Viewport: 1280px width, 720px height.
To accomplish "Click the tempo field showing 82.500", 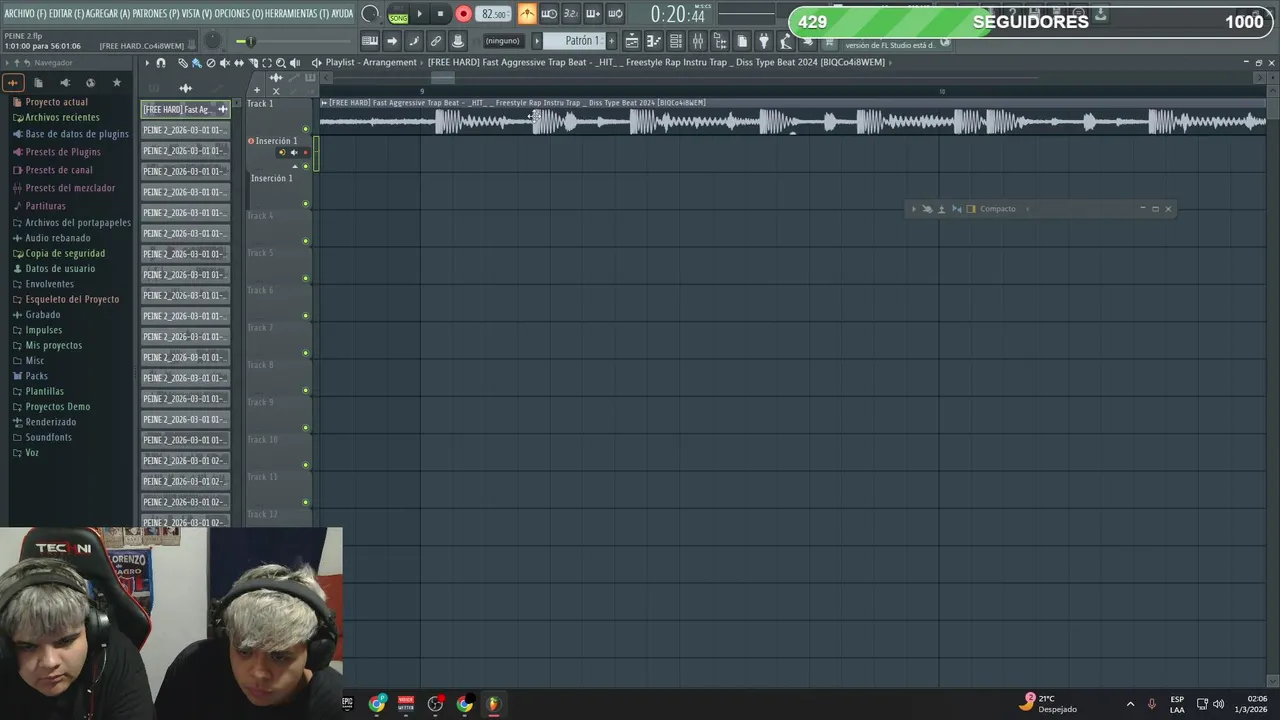I will pos(493,14).
